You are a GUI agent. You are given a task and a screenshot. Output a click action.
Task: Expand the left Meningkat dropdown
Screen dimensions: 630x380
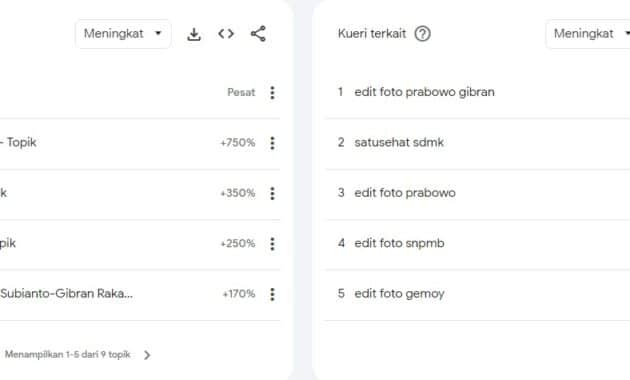point(123,34)
